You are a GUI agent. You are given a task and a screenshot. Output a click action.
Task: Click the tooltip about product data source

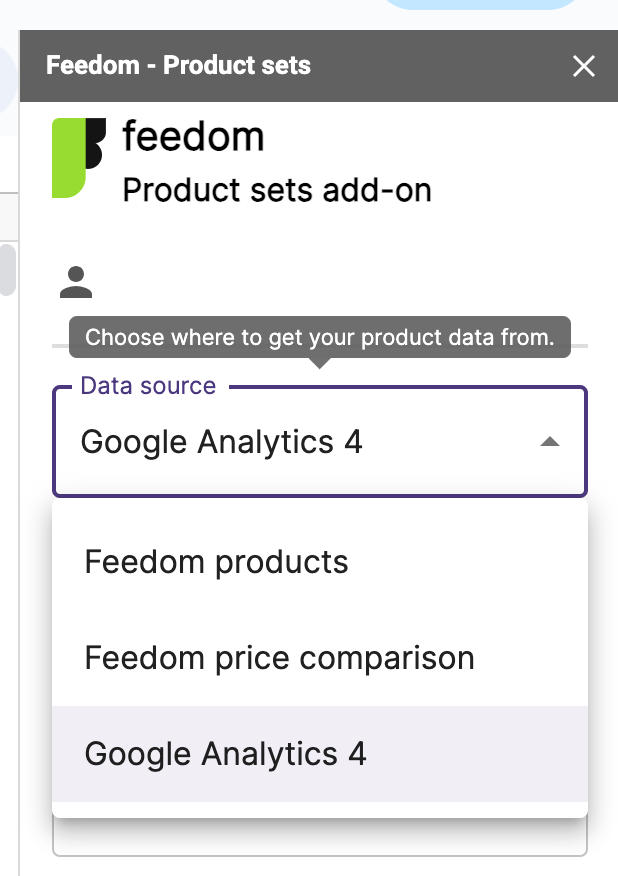point(320,337)
